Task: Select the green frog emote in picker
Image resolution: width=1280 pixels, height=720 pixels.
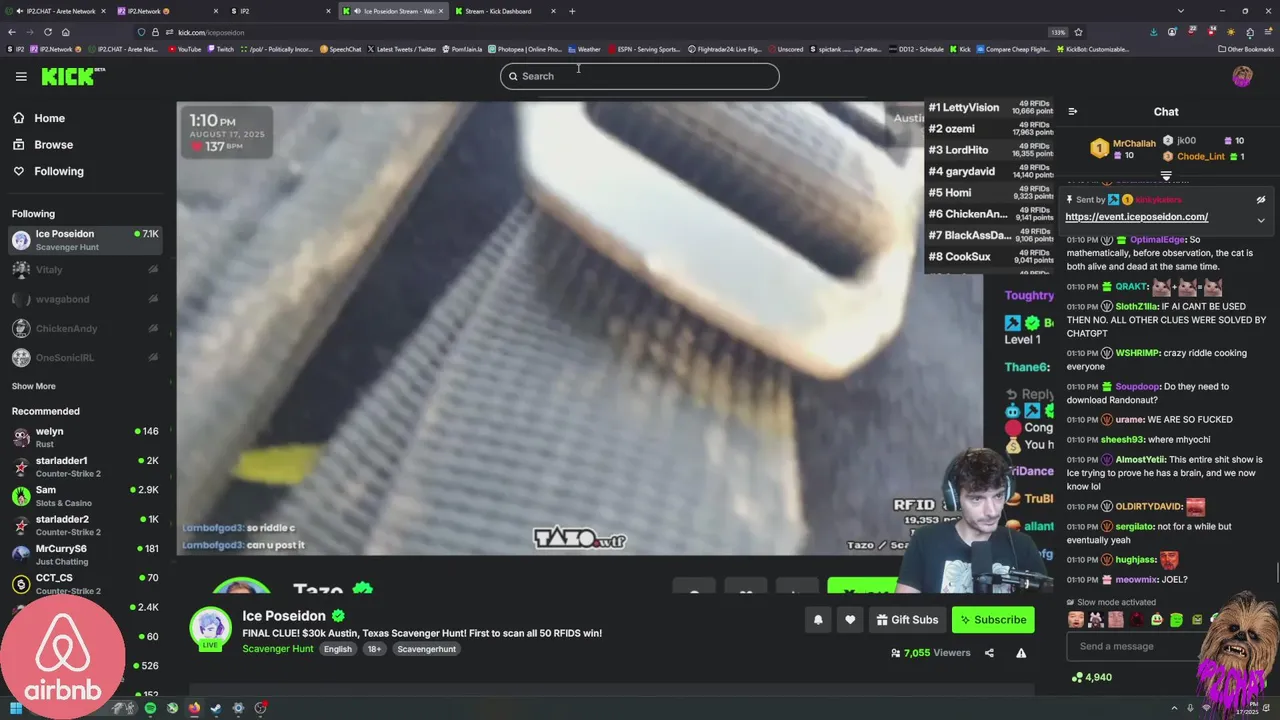Action: click(1177, 620)
